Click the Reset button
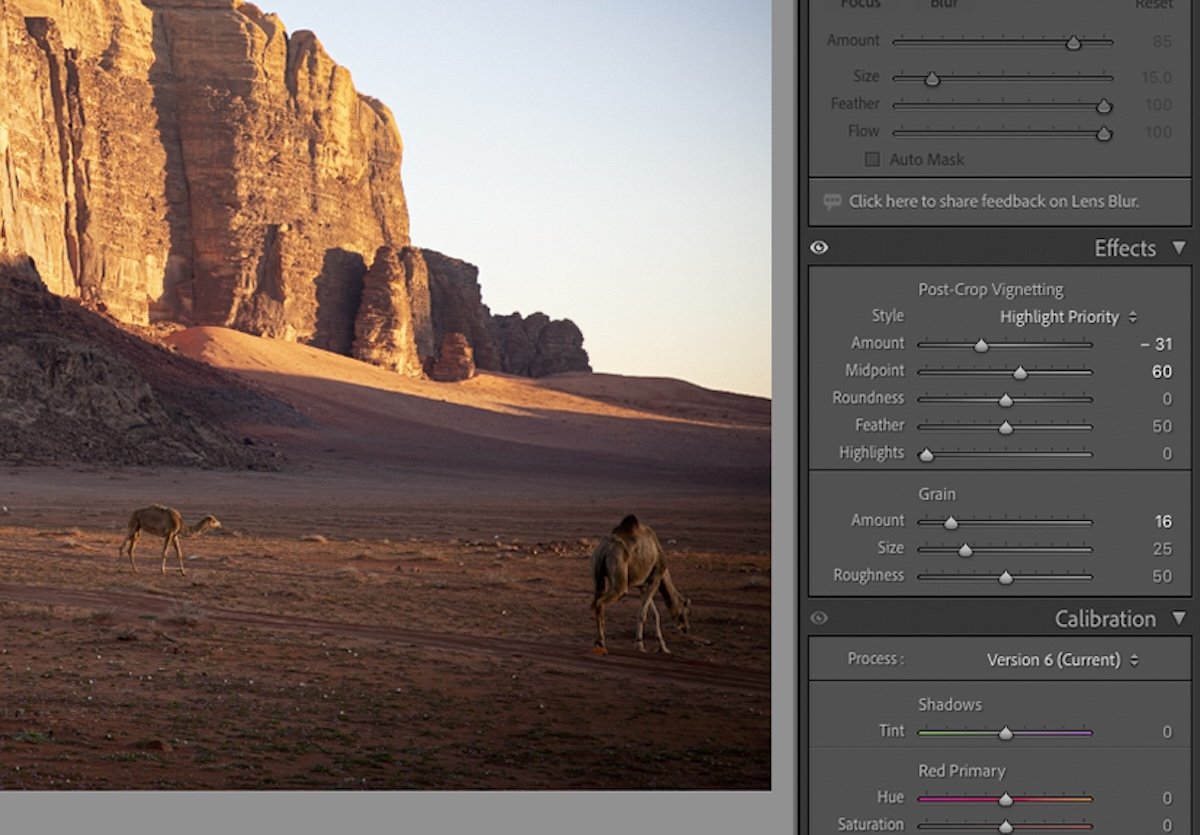The width and height of the screenshot is (1200, 835). 1154,5
